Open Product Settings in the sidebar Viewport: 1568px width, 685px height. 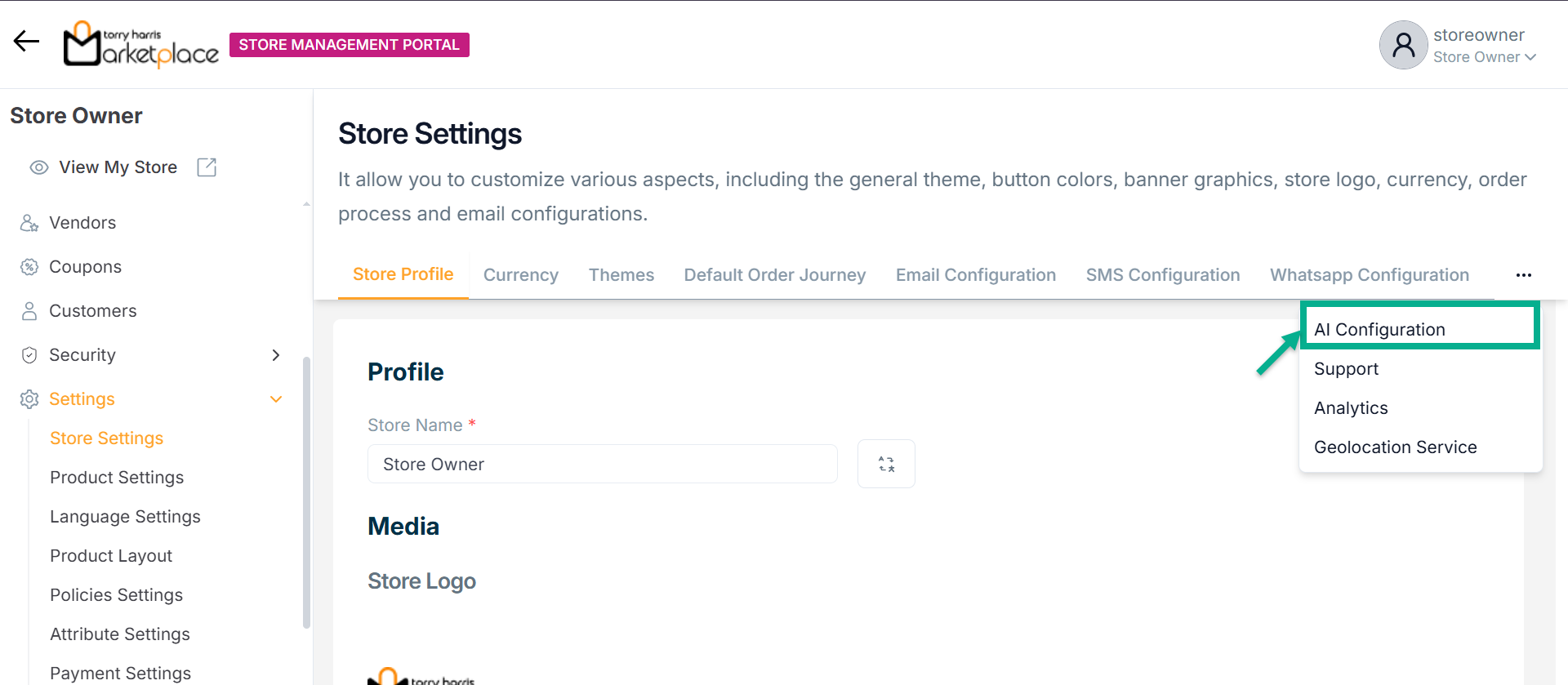tap(117, 478)
